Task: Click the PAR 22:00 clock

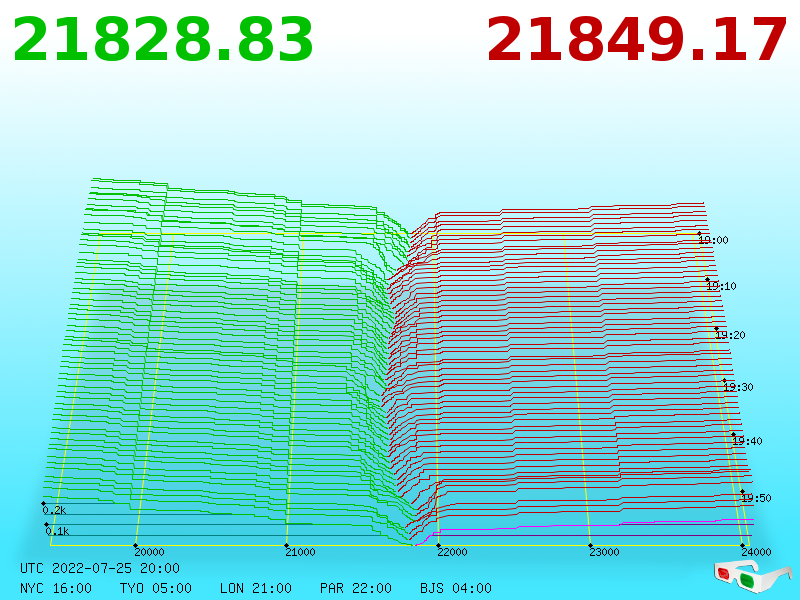Action: pos(356,588)
